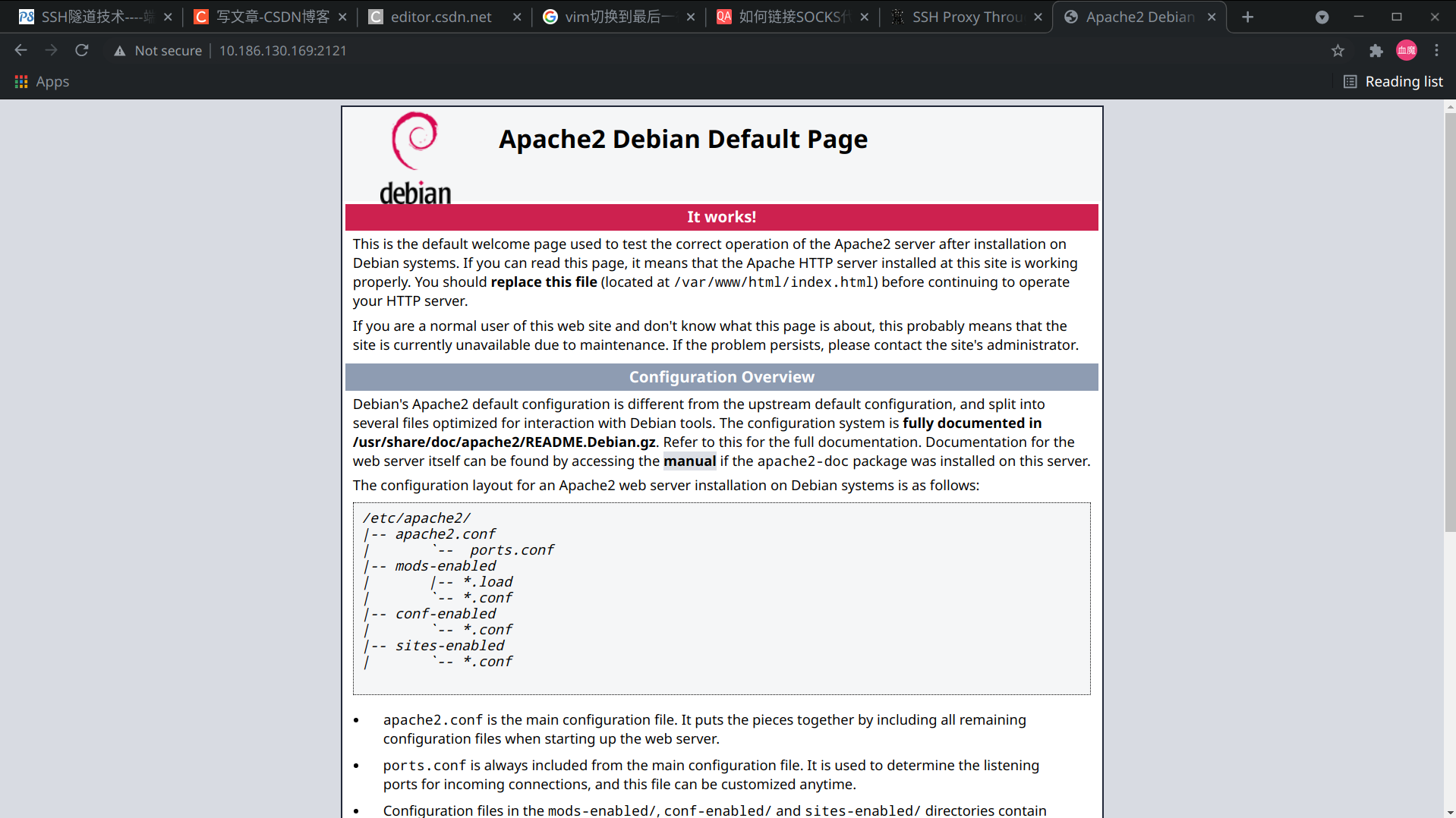Click the /var/www/html/index.html path text
This screenshot has height=818, width=1456.
775,282
